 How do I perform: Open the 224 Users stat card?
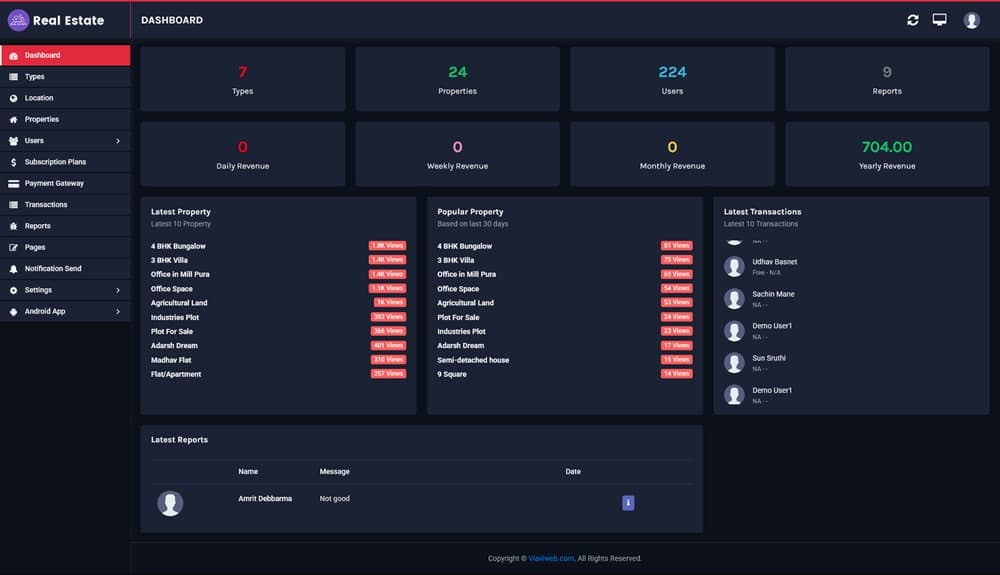pyautogui.click(x=672, y=79)
